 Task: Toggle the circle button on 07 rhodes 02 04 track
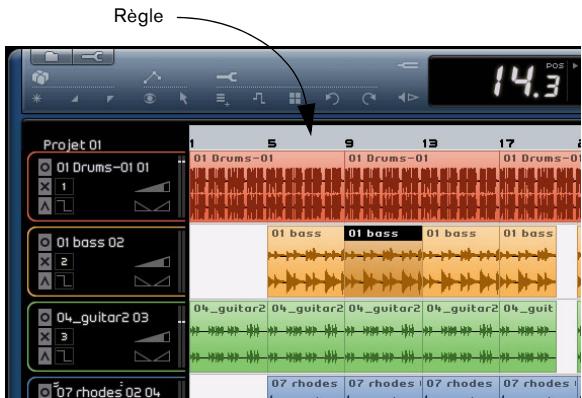tap(45, 392)
